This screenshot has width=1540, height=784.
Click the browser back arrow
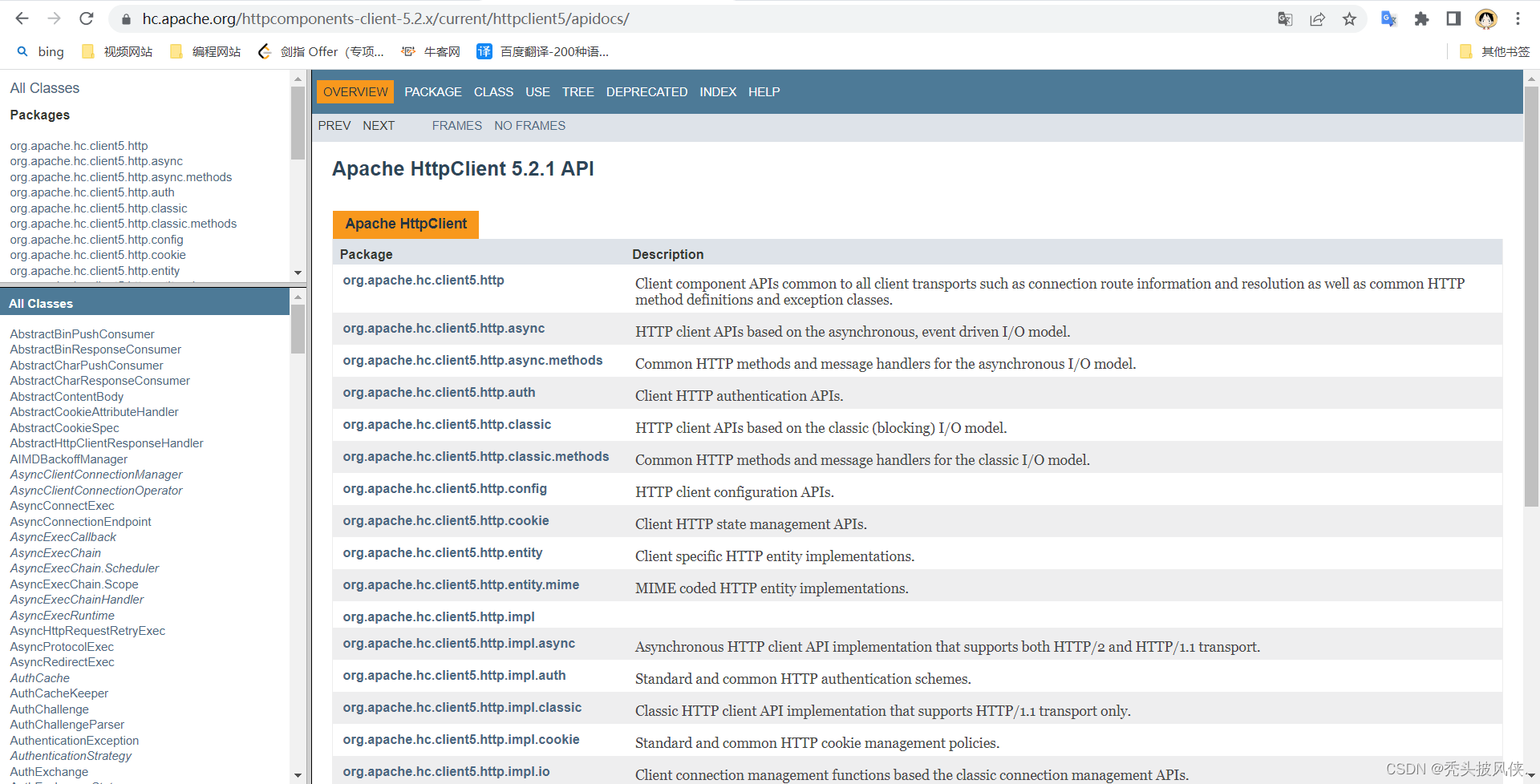pyautogui.click(x=22, y=18)
